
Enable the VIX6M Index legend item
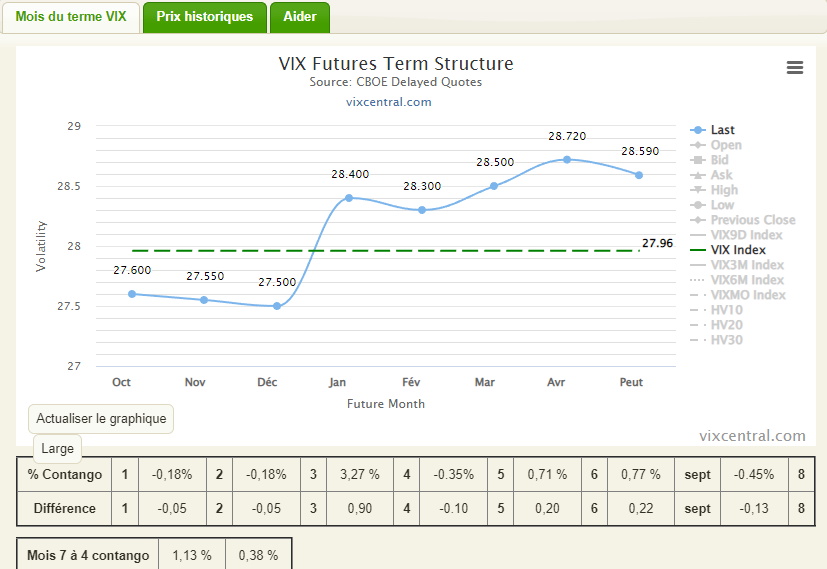(747, 280)
